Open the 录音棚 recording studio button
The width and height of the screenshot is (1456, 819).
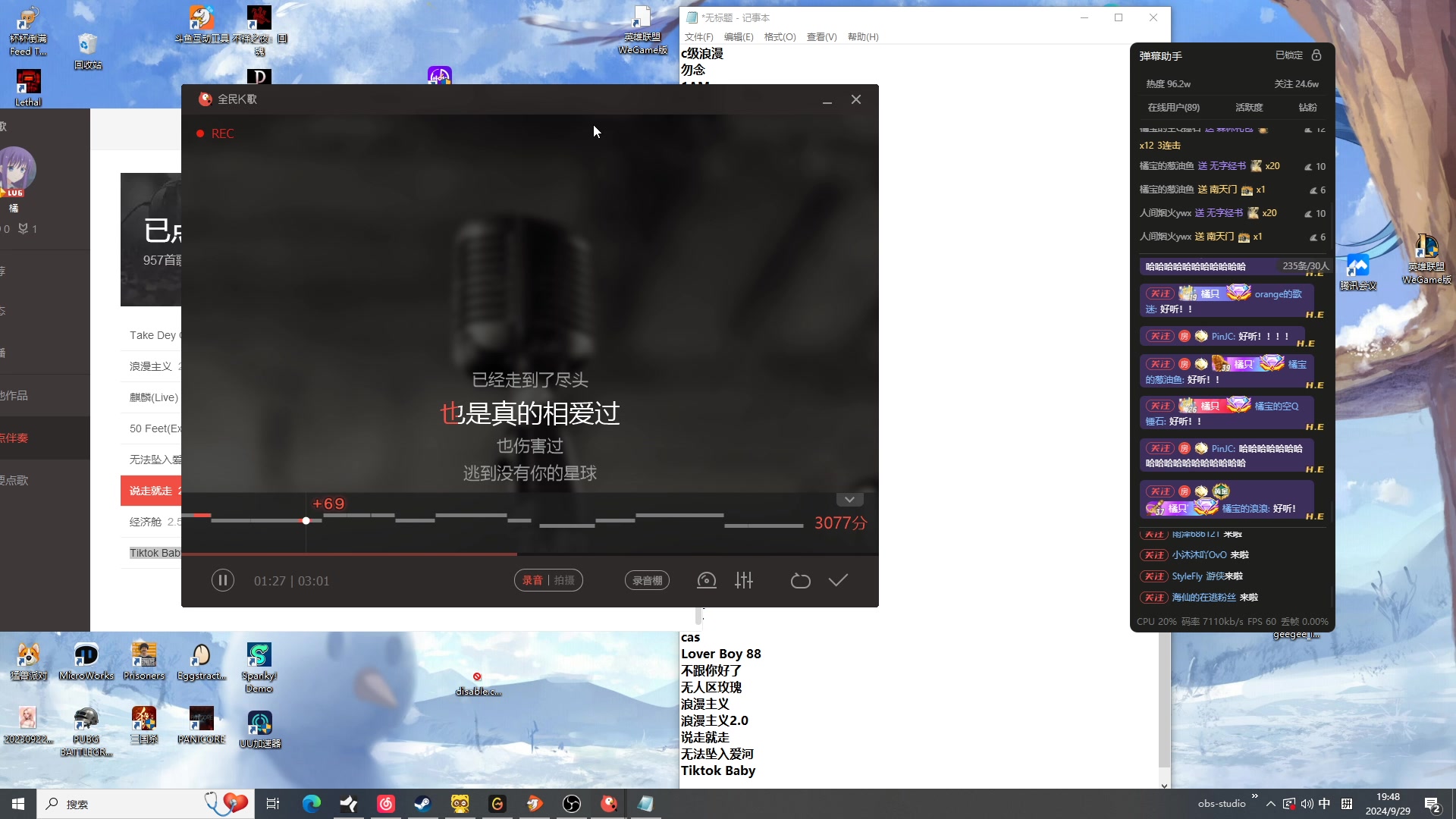coord(647,580)
